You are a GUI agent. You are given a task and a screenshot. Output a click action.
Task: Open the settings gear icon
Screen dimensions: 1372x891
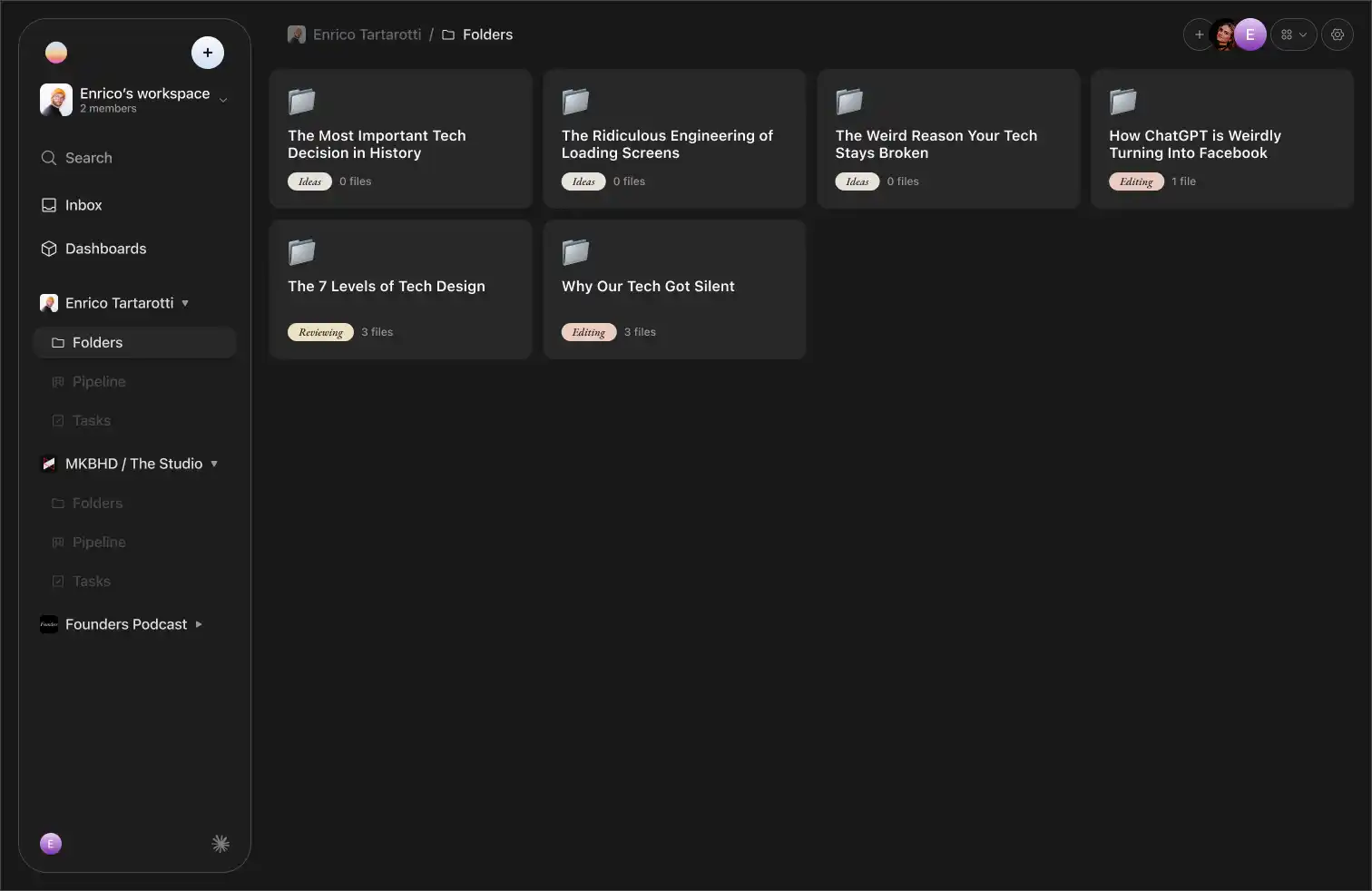[x=1337, y=34]
